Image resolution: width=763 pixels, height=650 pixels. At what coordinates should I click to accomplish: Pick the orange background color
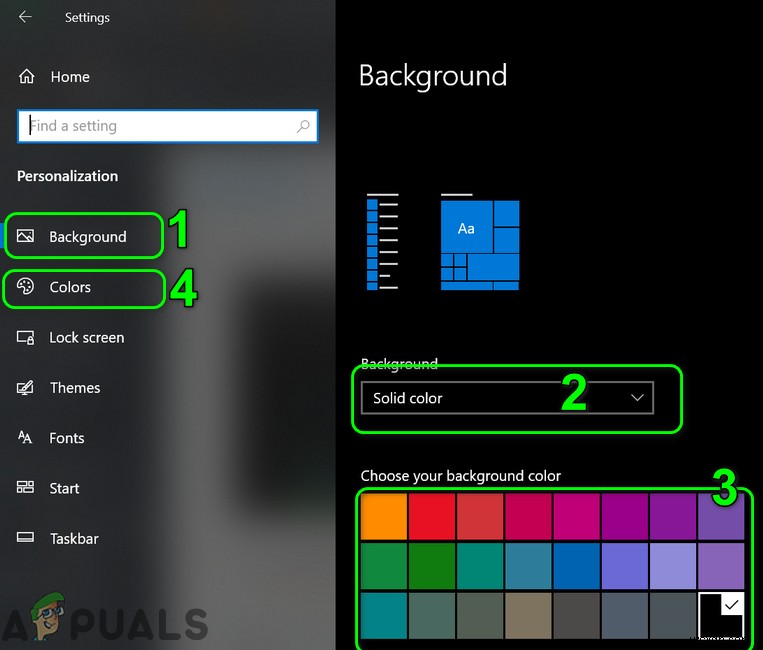click(383, 516)
